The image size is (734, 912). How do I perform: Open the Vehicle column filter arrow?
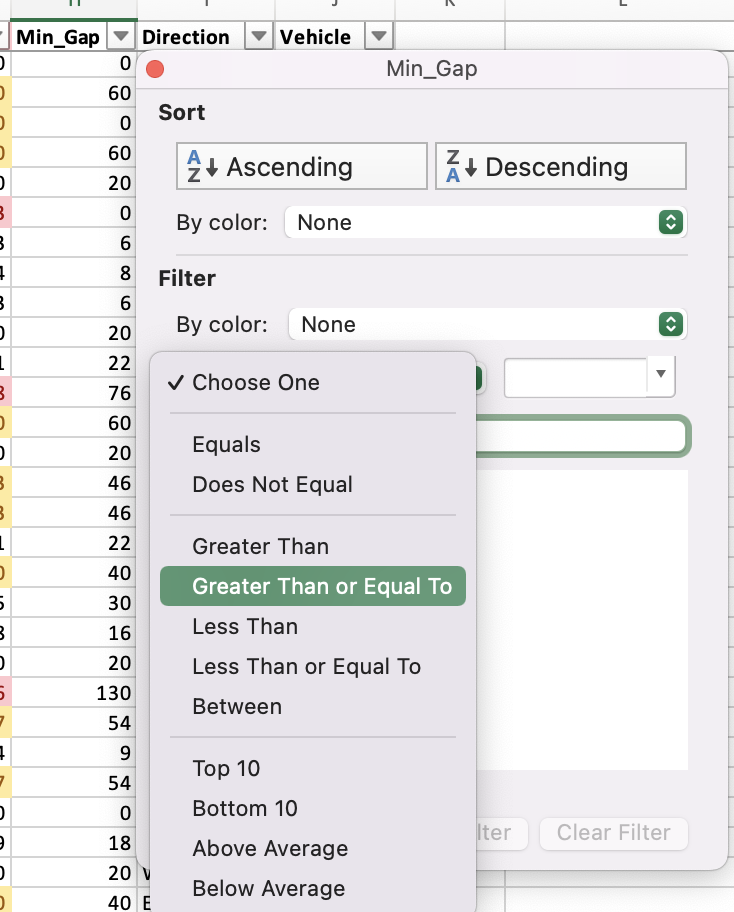377,35
